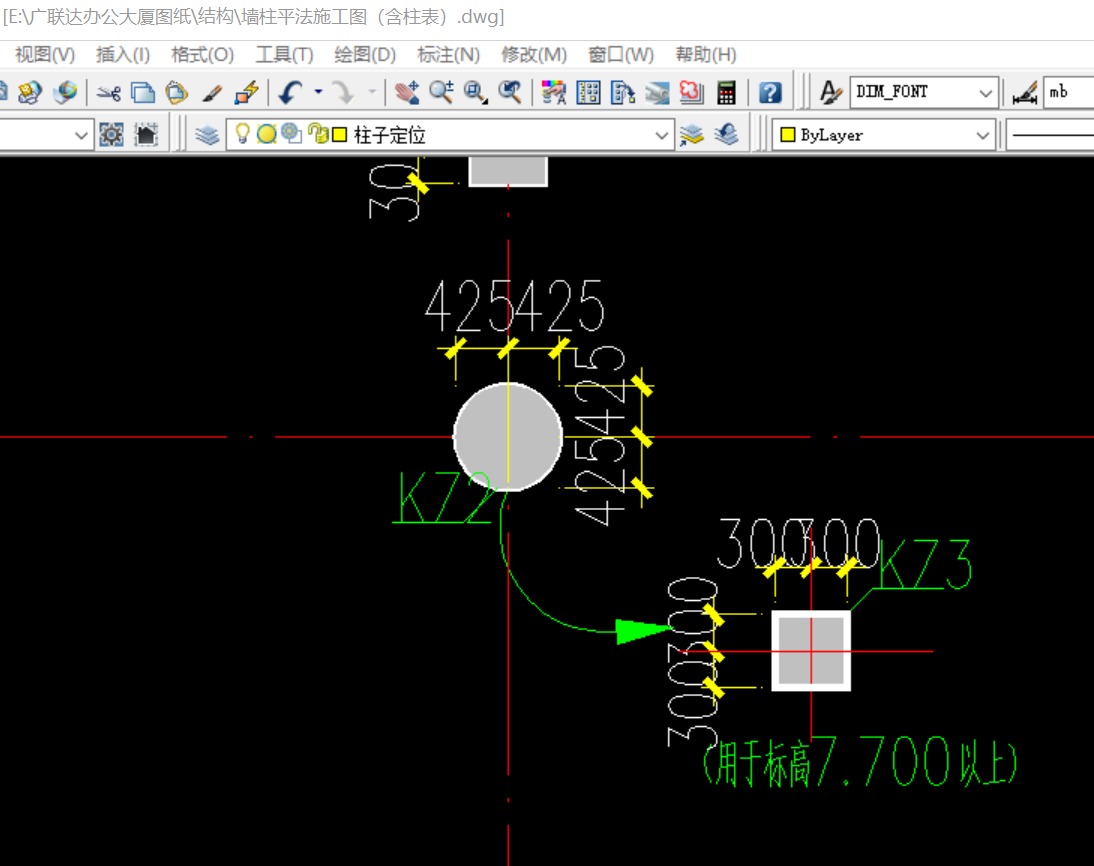The height and width of the screenshot is (866, 1094).
Task: Open the 工具(T) menu
Action: pyautogui.click(x=284, y=54)
